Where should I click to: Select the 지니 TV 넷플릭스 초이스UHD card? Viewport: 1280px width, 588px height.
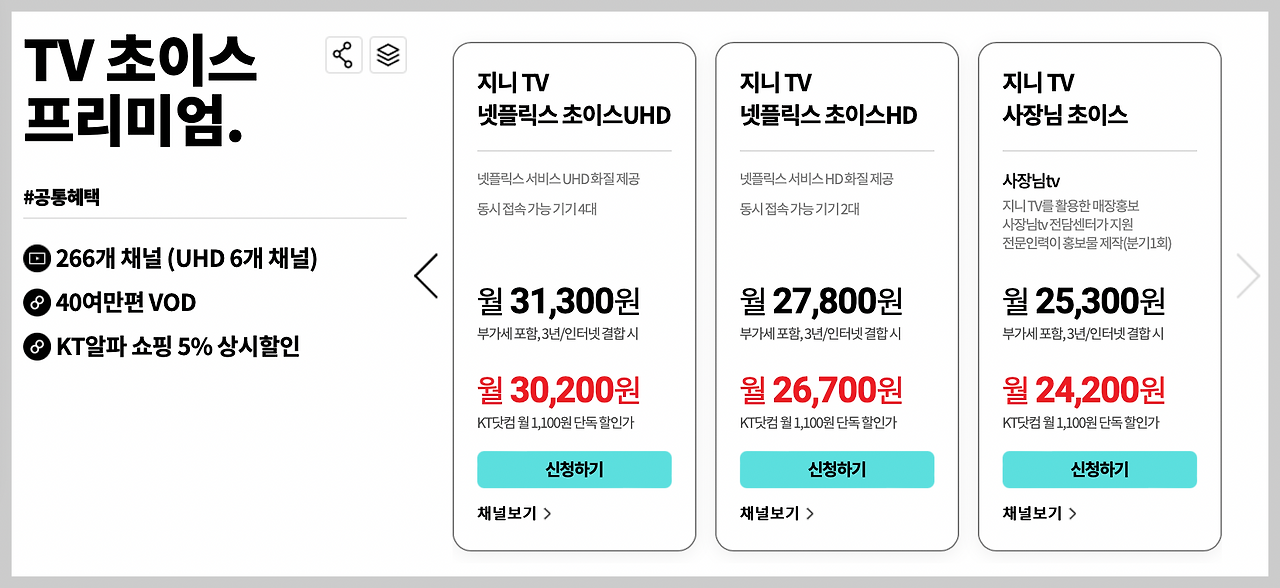click(574, 295)
